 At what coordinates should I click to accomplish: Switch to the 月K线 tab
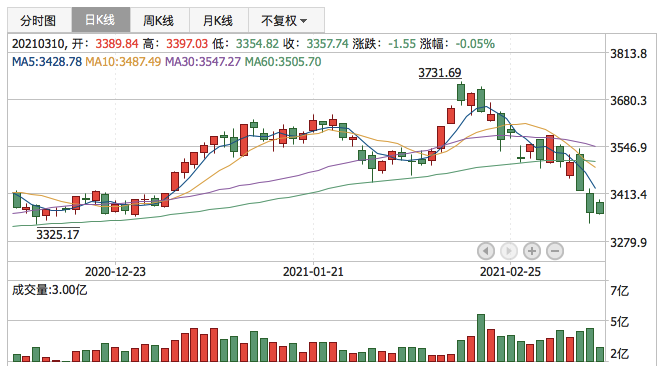tap(219, 20)
